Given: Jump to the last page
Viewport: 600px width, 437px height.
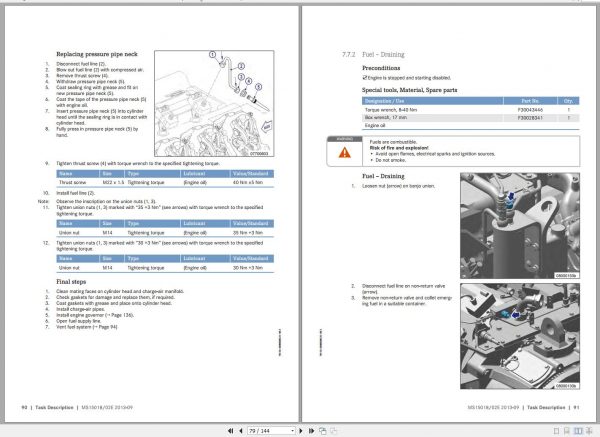Looking at the screenshot, I should [x=311, y=431].
